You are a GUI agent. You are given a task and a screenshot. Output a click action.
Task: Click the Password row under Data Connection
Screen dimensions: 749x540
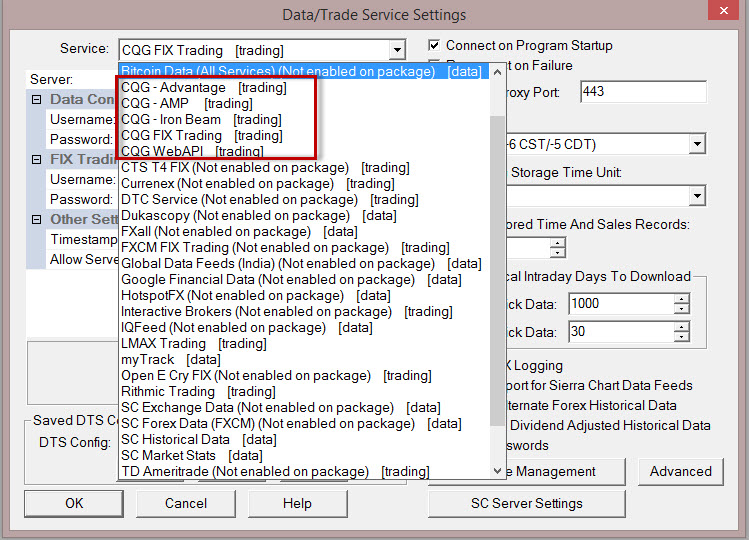click(82, 140)
